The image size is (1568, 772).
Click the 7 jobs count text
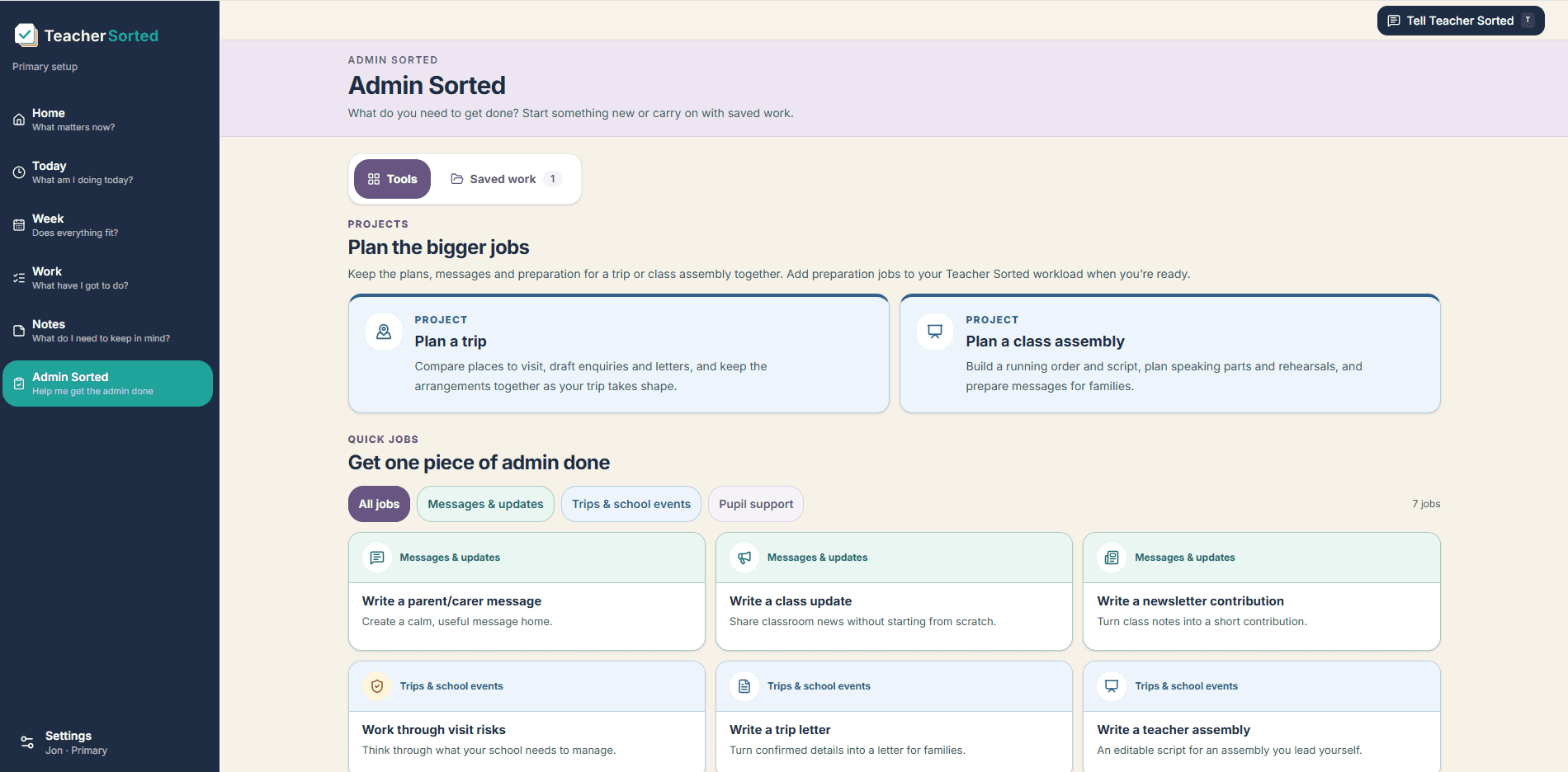click(x=1426, y=504)
